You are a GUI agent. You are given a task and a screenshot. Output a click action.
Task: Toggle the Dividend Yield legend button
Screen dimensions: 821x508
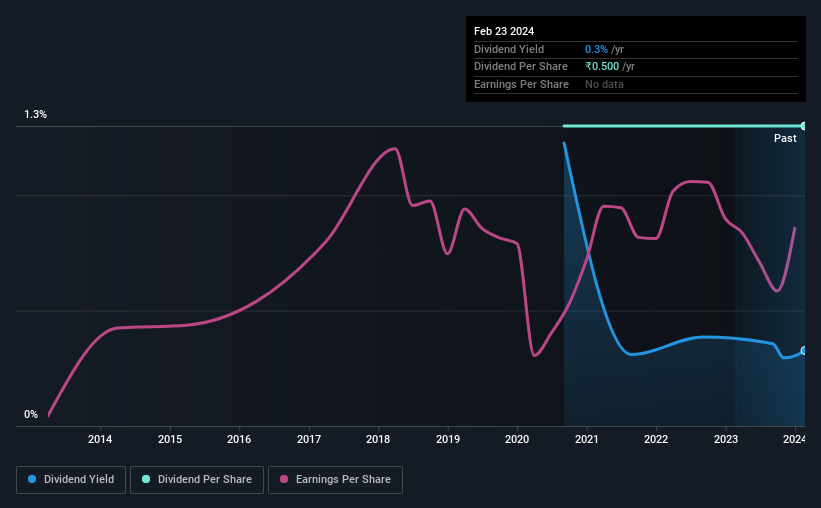pos(71,480)
